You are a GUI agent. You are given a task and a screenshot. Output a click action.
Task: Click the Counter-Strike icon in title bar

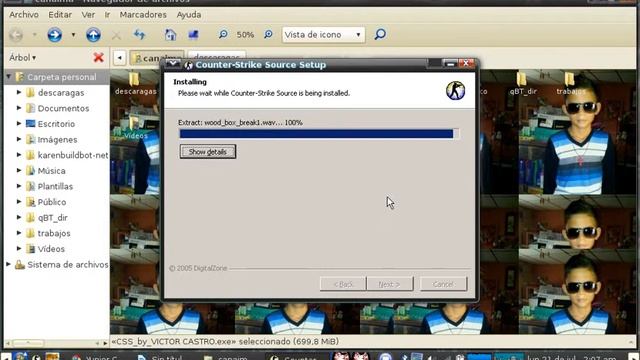(x=188, y=65)
